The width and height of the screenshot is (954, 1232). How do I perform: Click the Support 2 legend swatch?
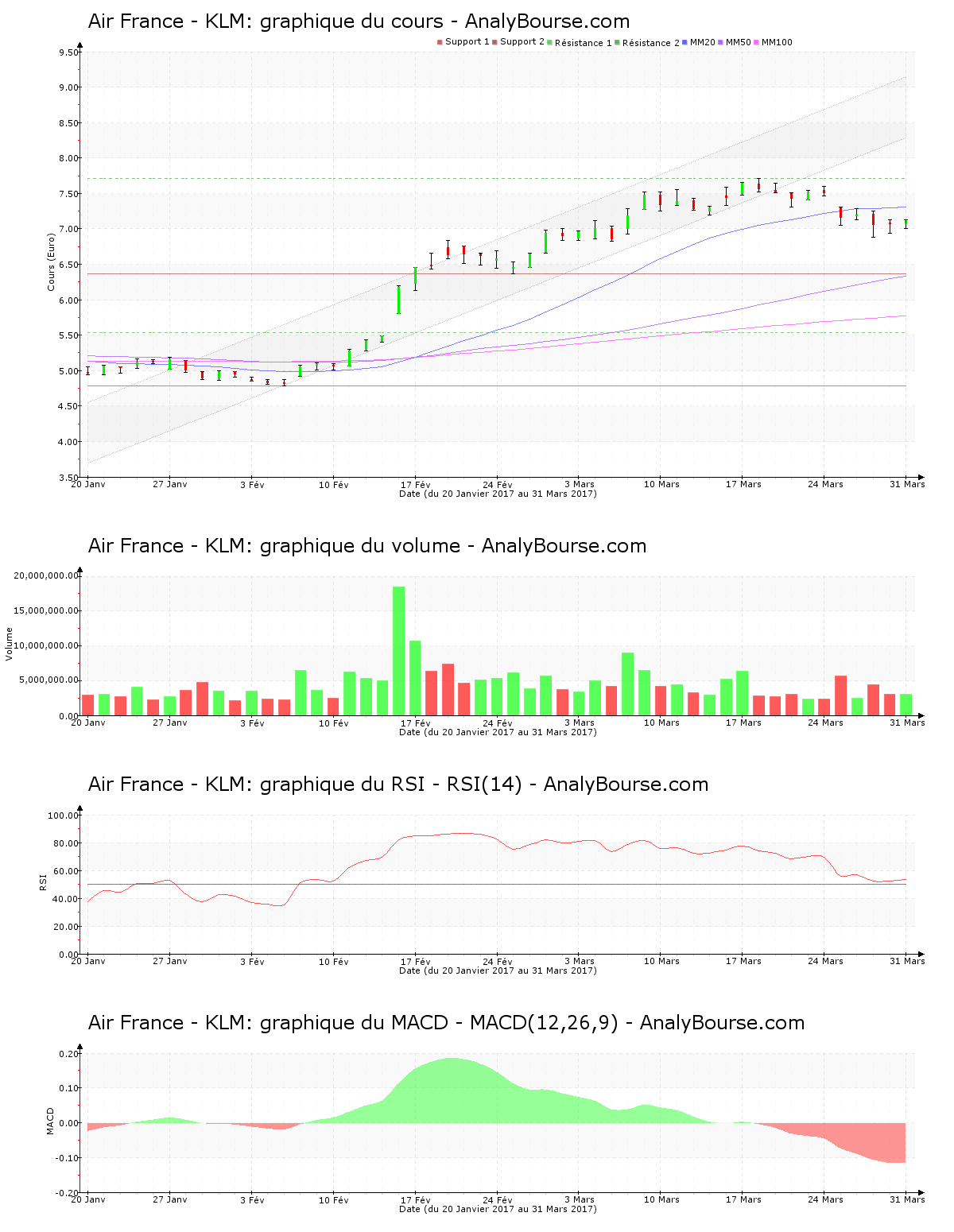click(494, 42)
